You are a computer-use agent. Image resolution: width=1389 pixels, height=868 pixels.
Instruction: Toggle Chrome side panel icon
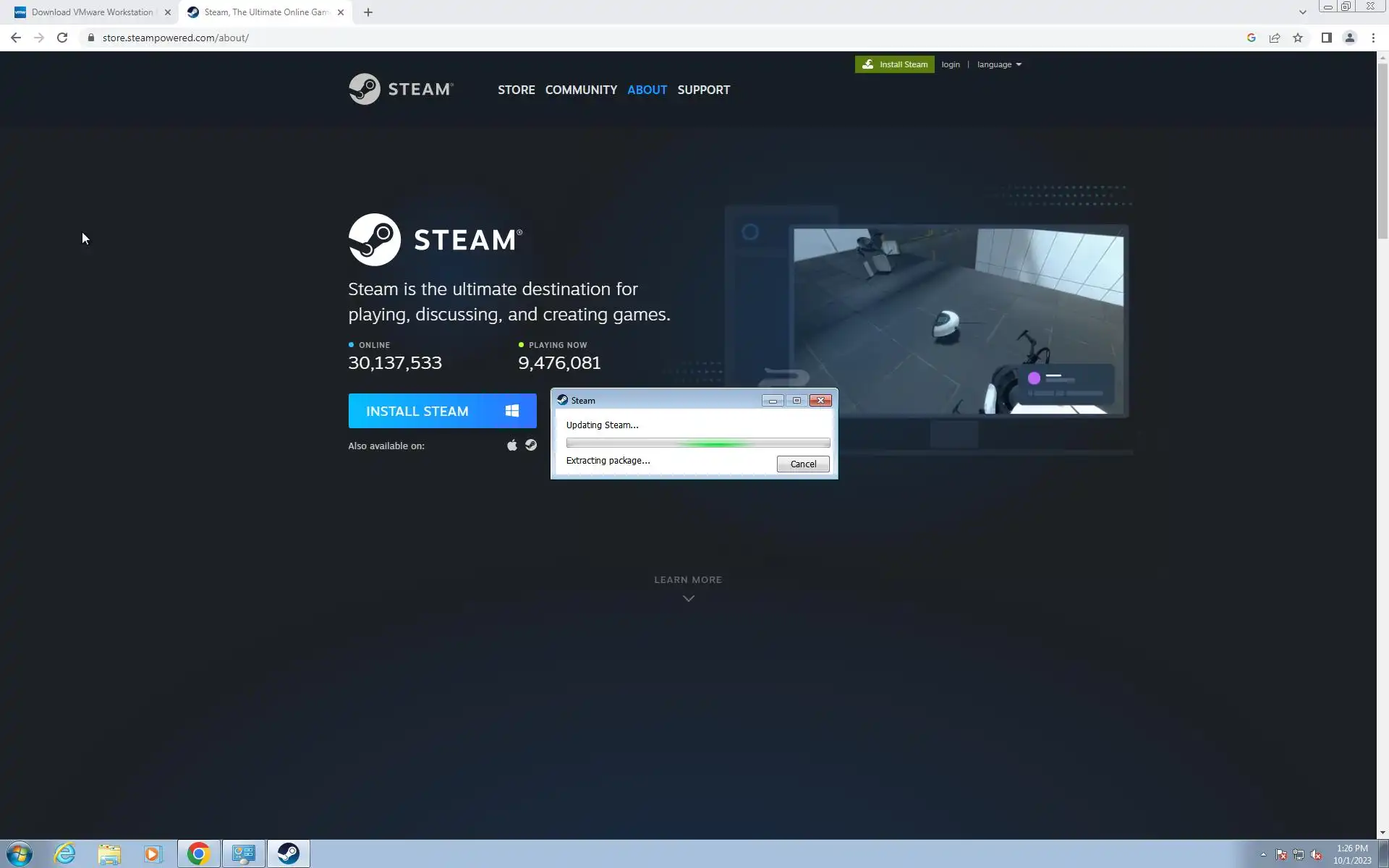pyautogui.click(x=1326, y=38)
